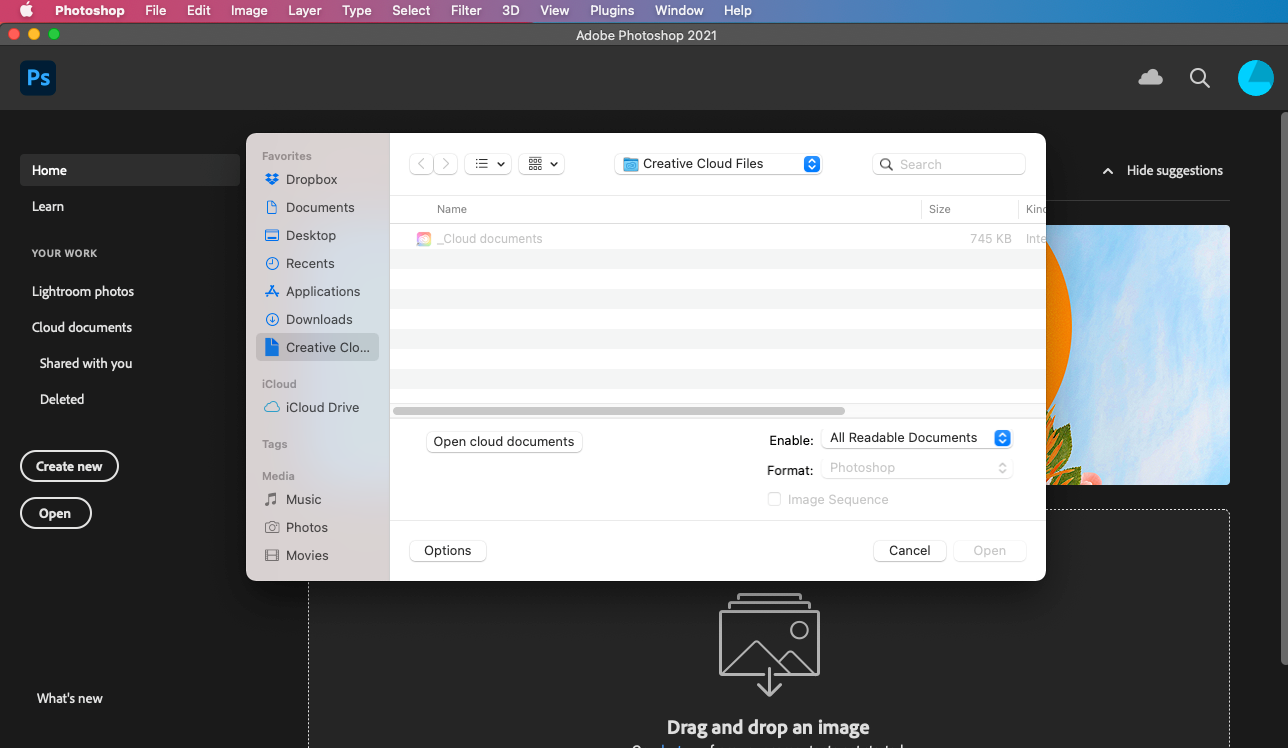Click the suggestion artwork thumbnail

coord(1138,355)
